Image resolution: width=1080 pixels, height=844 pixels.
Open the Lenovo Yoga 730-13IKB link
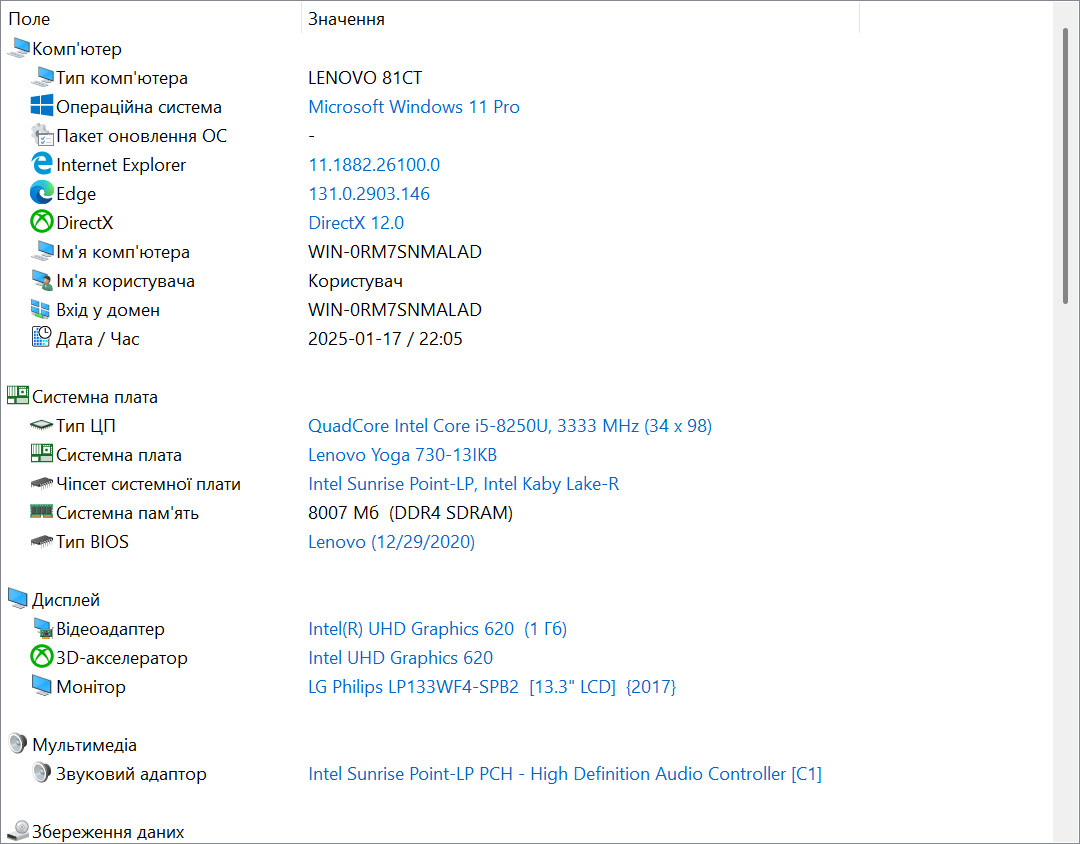pyautogui.click(x=402, y=455)
